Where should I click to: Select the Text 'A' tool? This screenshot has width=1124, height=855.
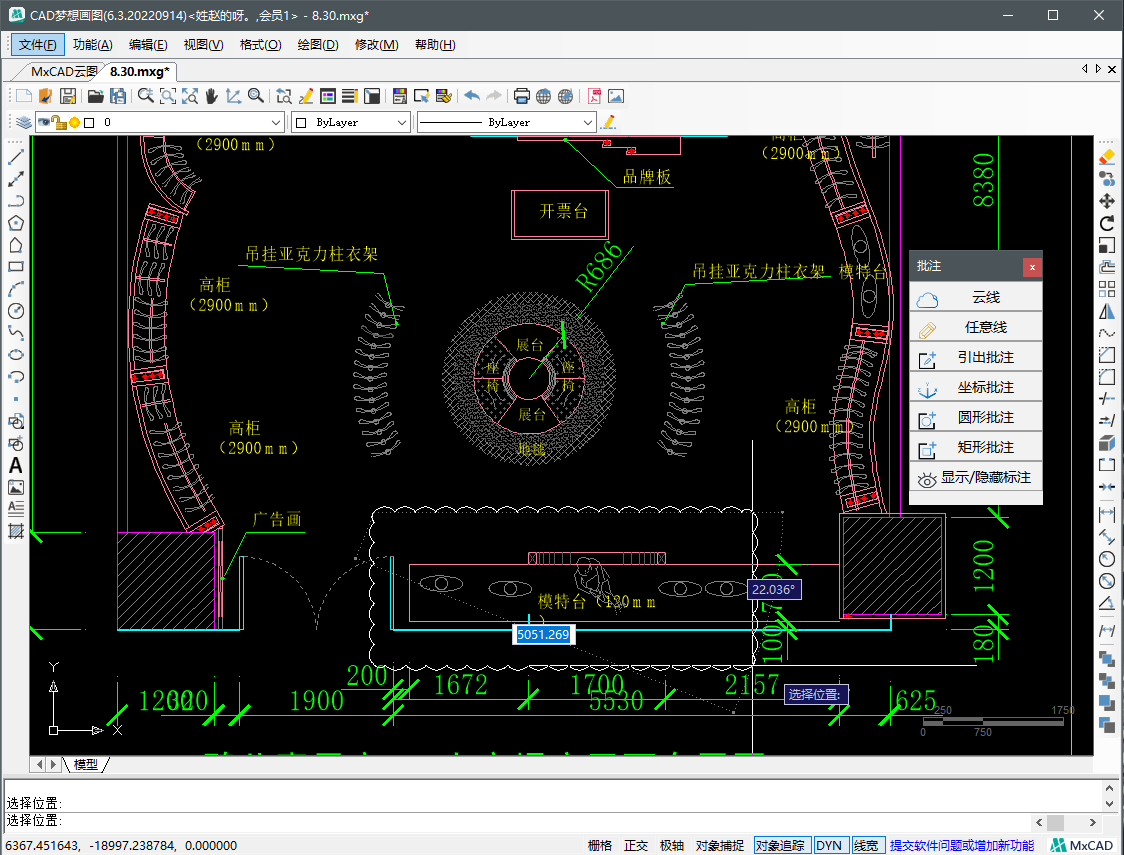tap(16, 465)
